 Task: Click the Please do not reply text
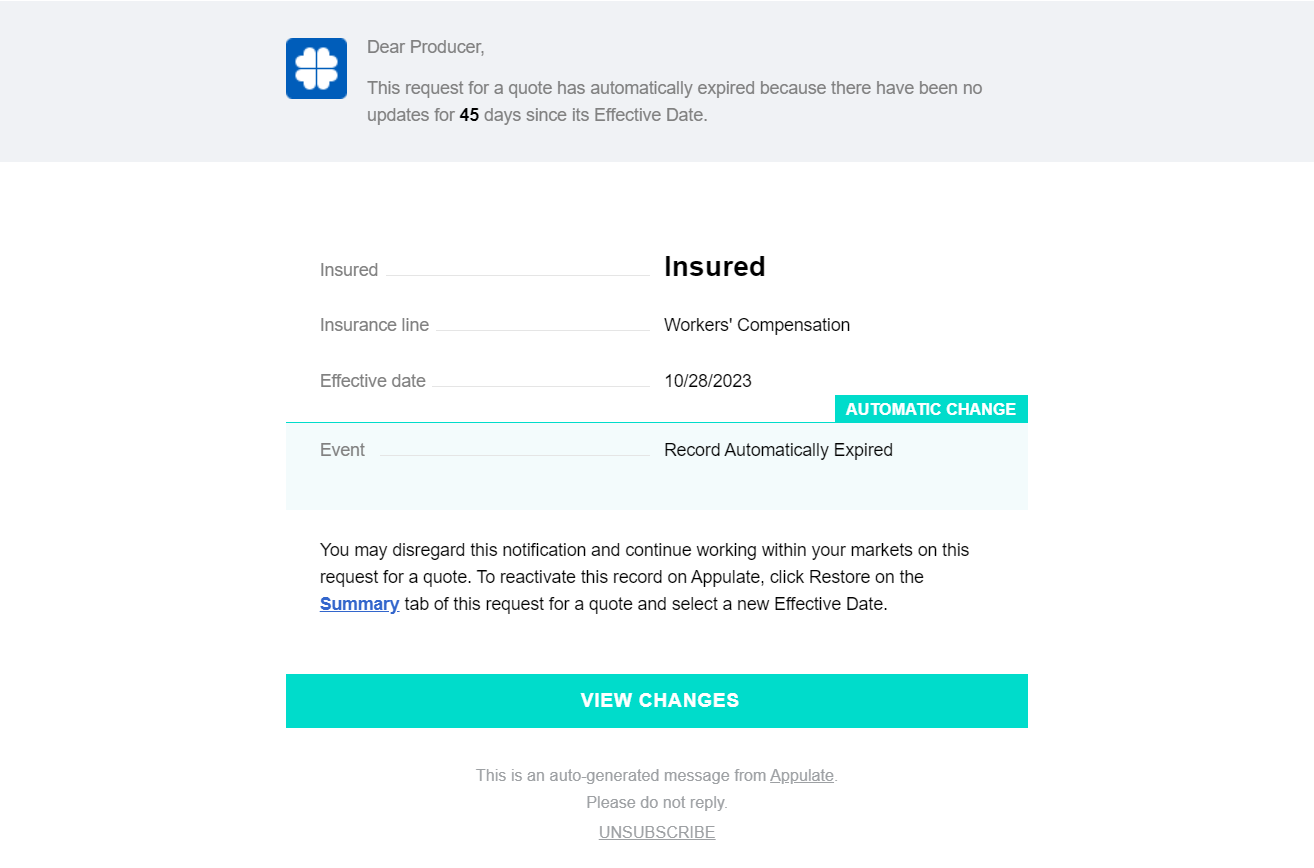click(656, 802)
